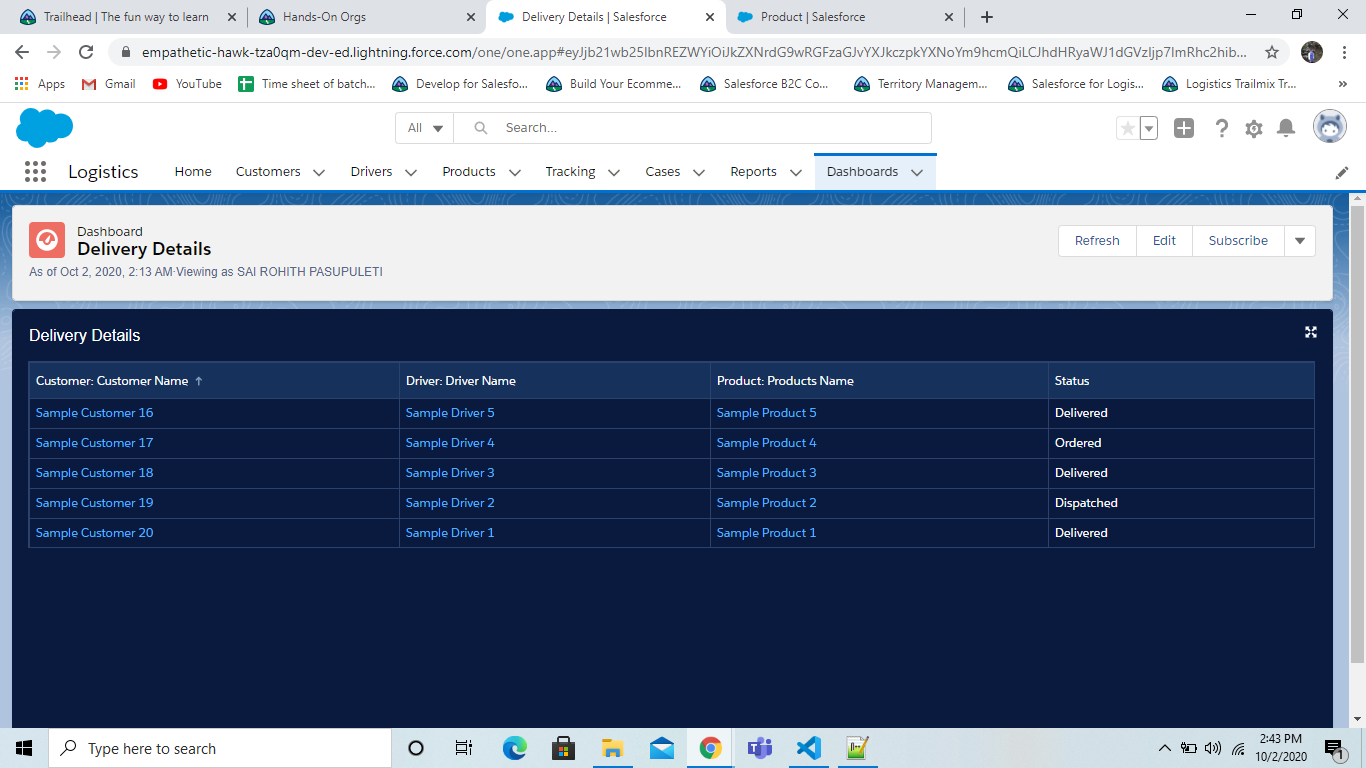This screenshot has width=1366, height=768.
Task: Open Microsoft Teams from the taskbar
Action: pos(759,748)
